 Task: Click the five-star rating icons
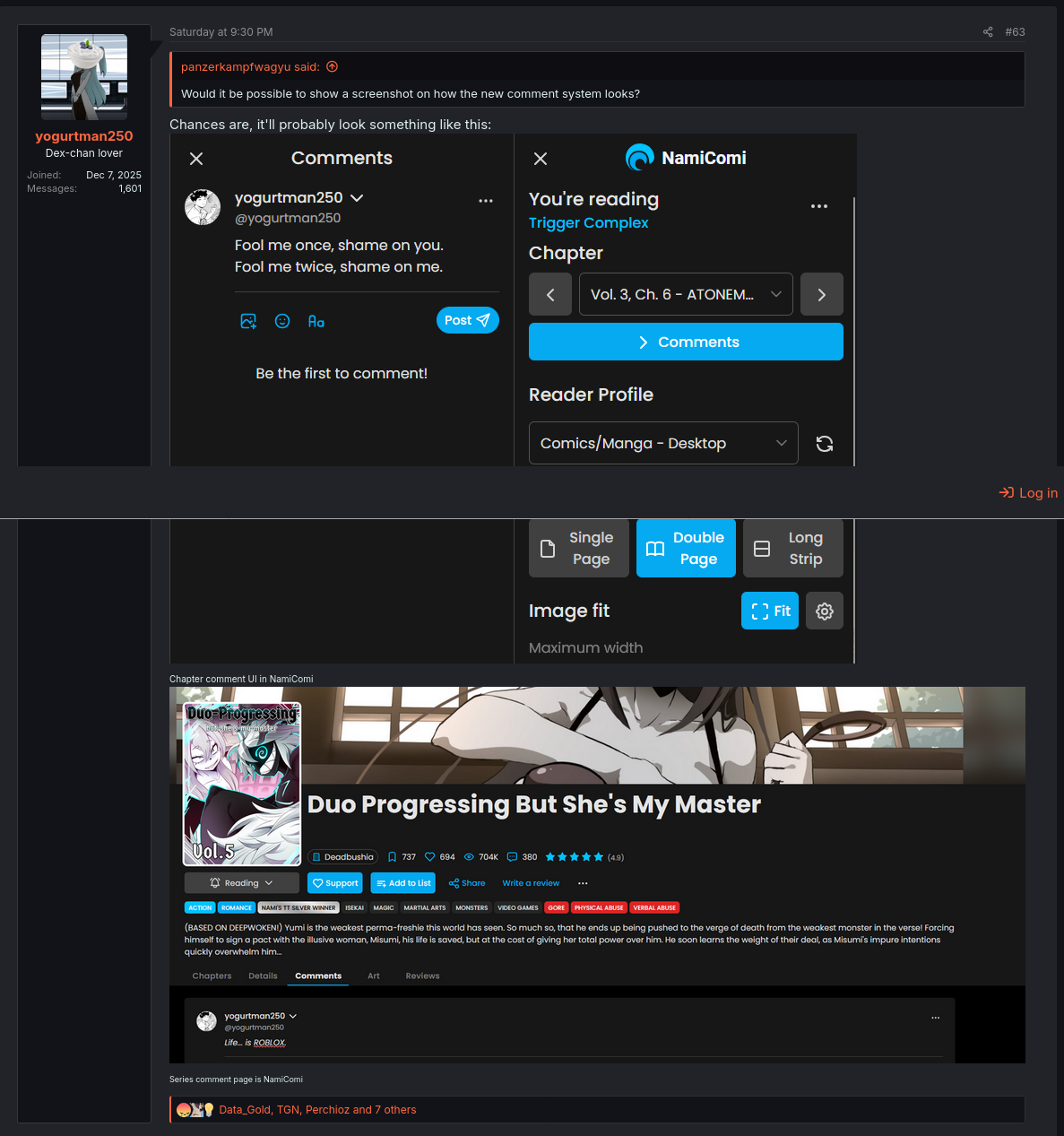point(574,857)
